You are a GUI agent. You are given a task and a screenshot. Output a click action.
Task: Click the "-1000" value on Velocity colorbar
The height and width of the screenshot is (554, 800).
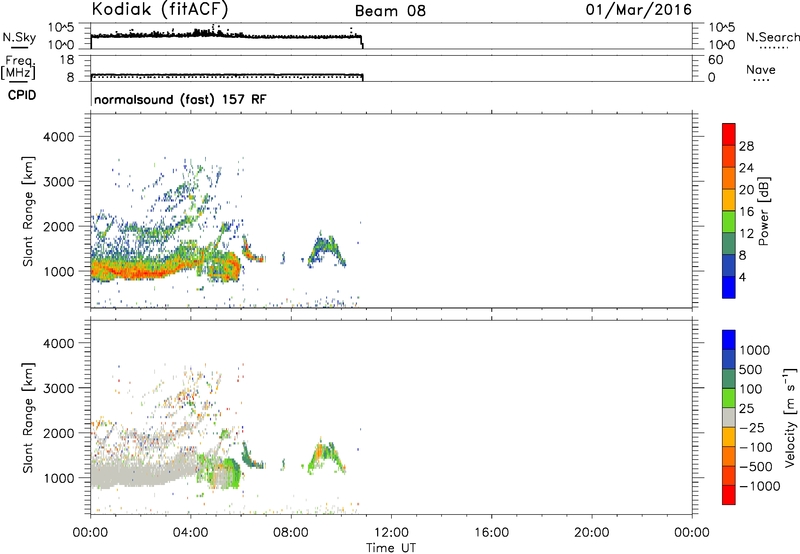[760, 486]
